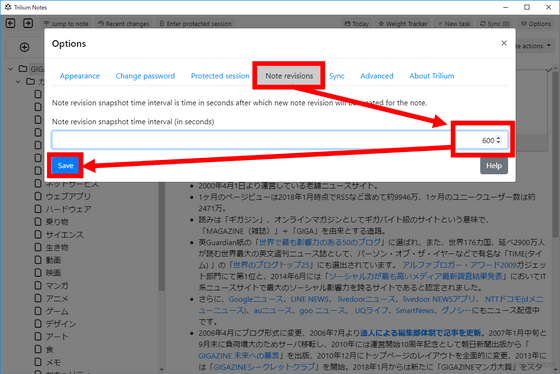Close the Options dialog with the X
The width and height of the screenshot is (560, 374).
[x=504, y=43]
